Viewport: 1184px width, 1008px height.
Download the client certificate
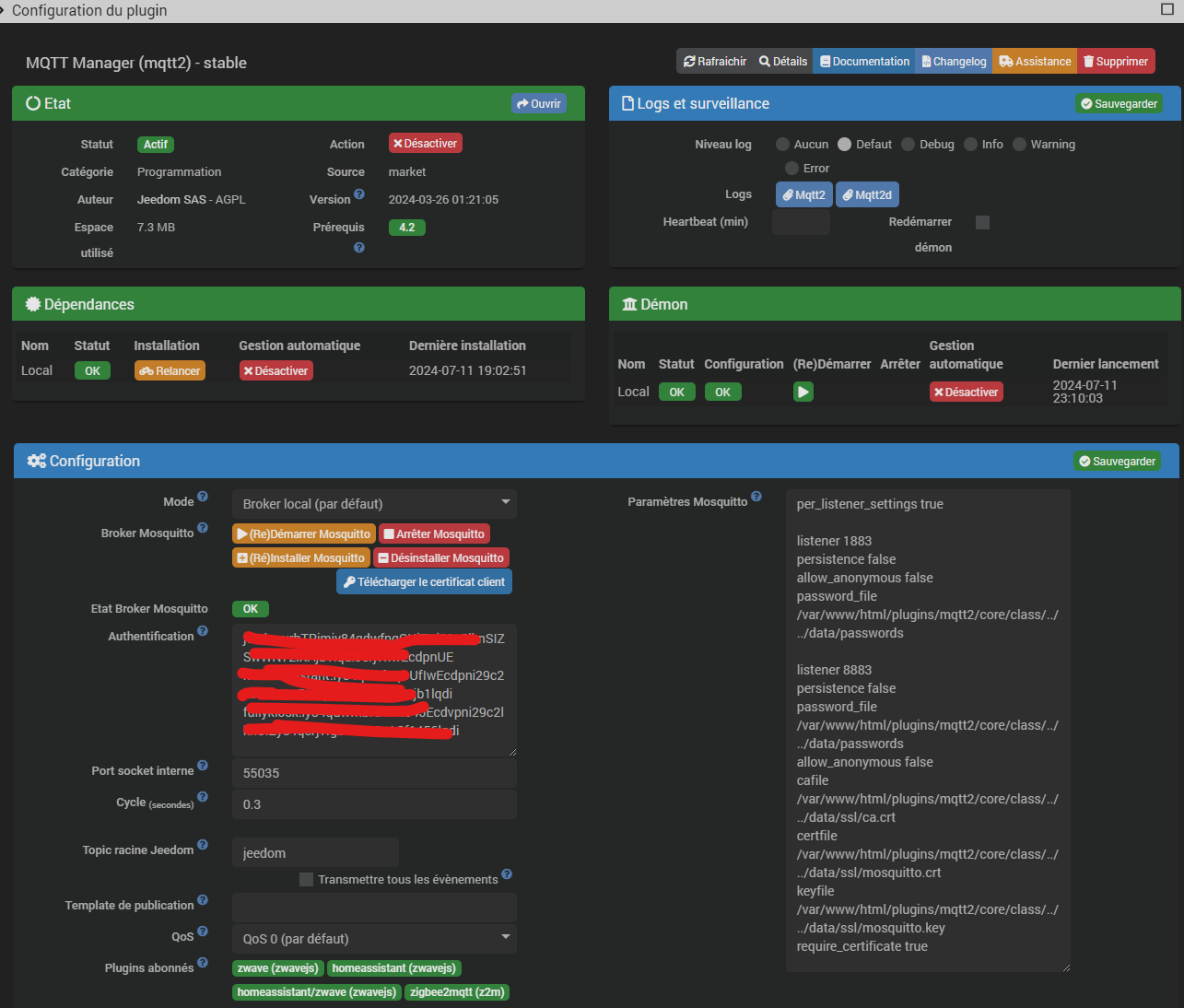(424, 582)
